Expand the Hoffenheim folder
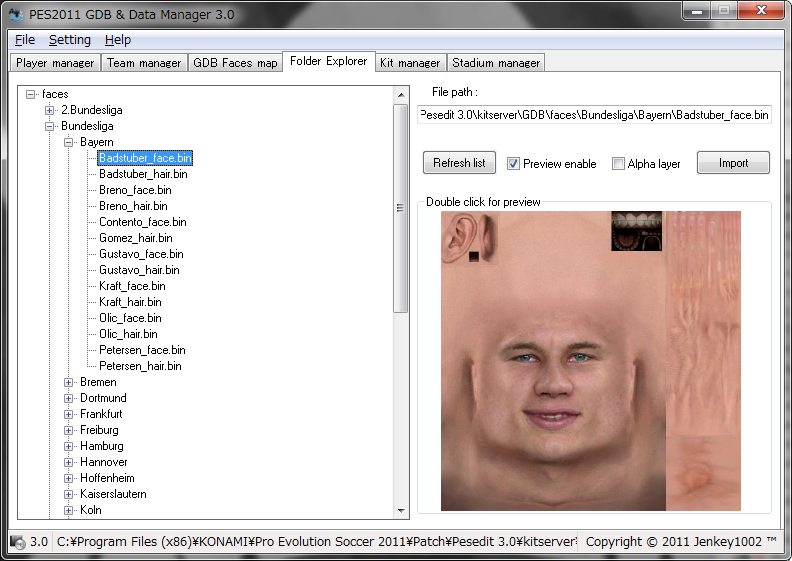The width and height of the screenshot is (792, 561). point(69,479)
